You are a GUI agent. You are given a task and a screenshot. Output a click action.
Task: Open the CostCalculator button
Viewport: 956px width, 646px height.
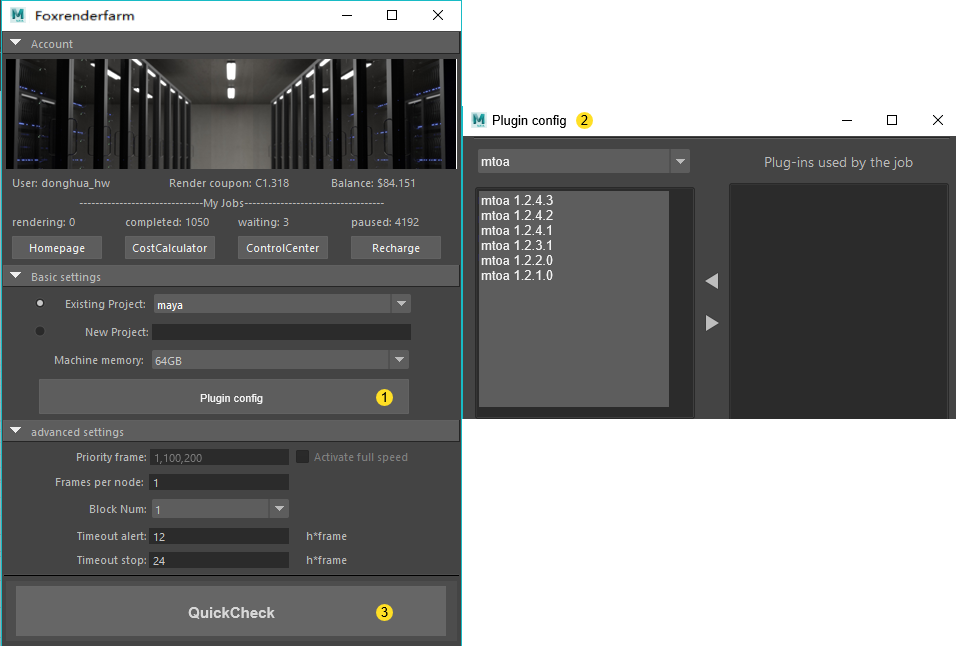tap(169, 248)
